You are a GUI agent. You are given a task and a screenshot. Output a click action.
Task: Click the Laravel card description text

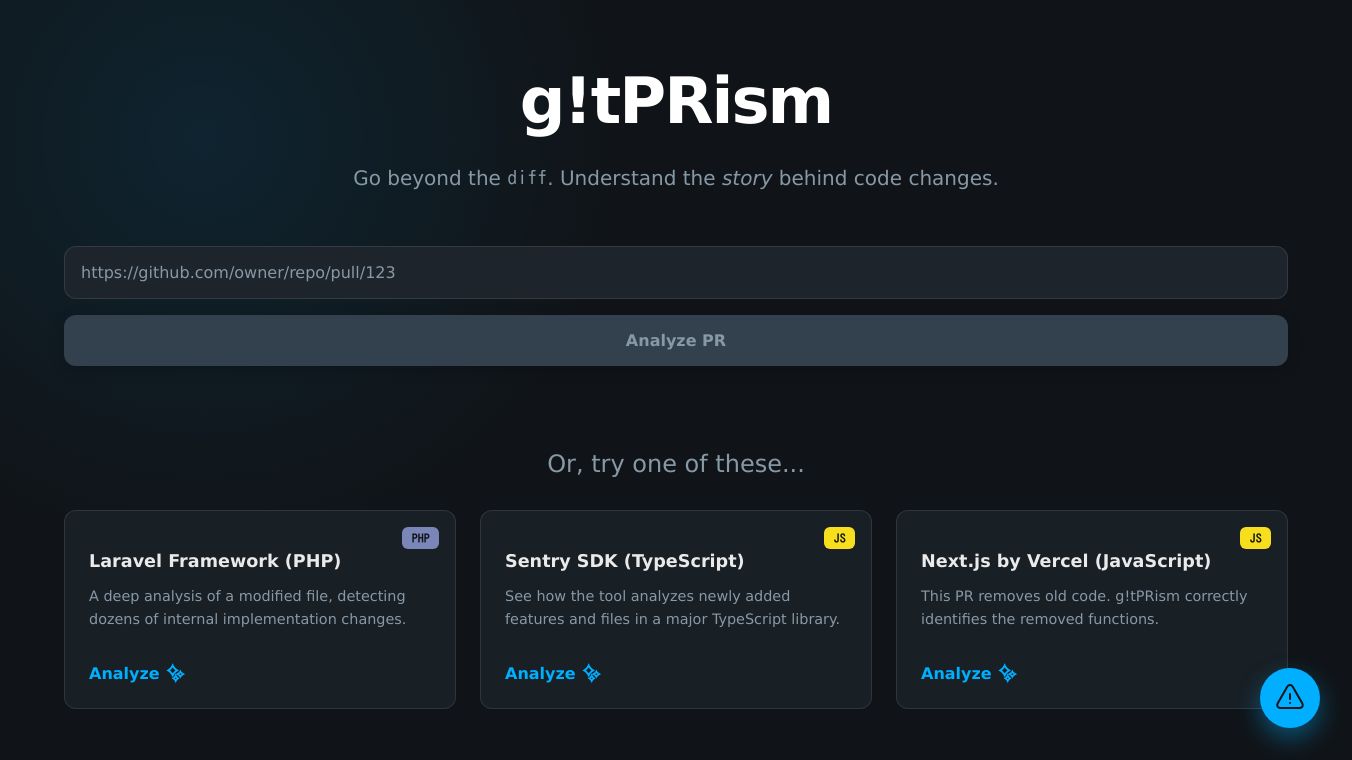[x=247, y=607]
